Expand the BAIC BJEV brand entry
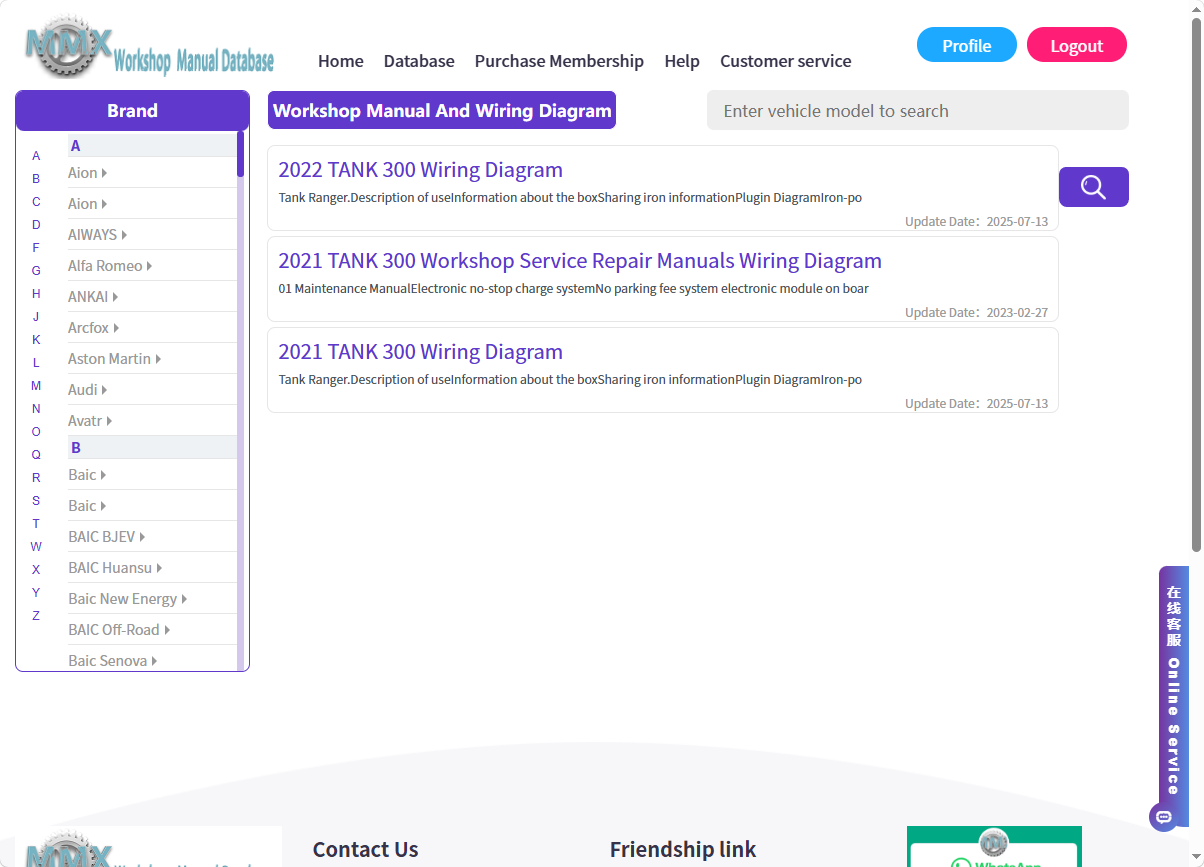Viewport: 1204px width, 867px height. (106, 537)
